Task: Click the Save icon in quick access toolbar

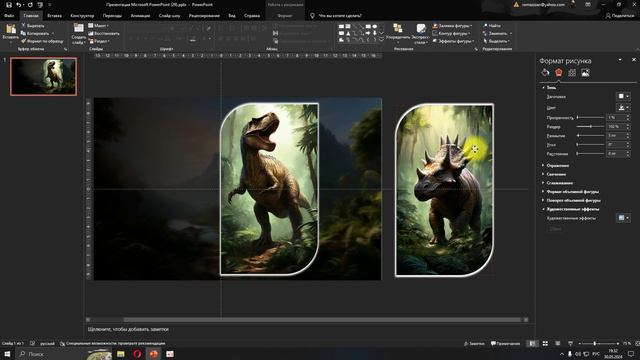Action: (9, 5)
